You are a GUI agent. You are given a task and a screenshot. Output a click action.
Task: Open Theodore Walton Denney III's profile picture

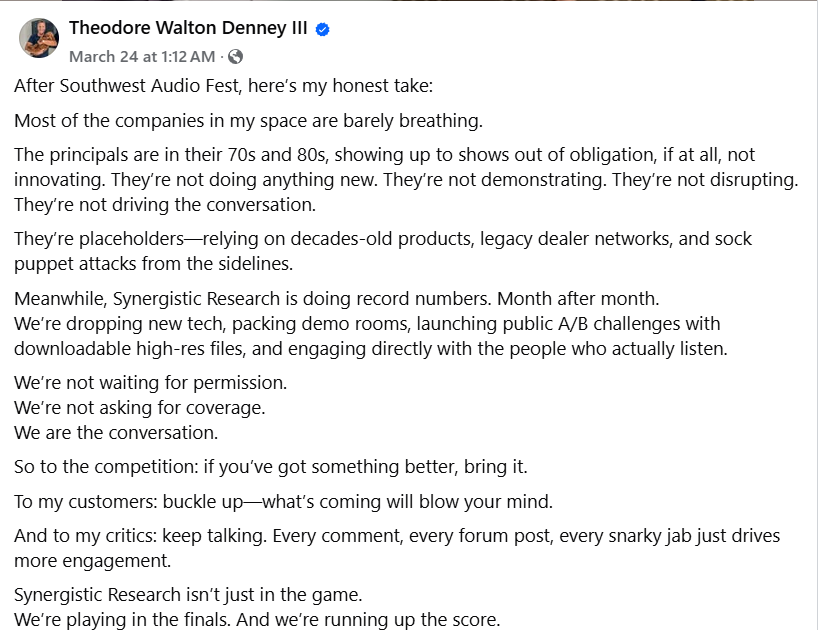coord(39,38)
